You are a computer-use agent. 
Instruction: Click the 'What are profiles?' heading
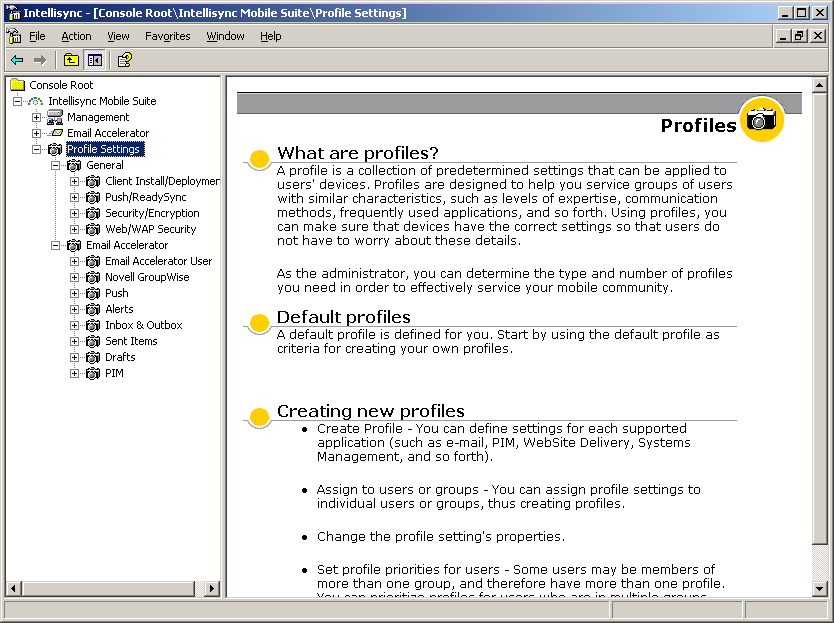[357, 153]
